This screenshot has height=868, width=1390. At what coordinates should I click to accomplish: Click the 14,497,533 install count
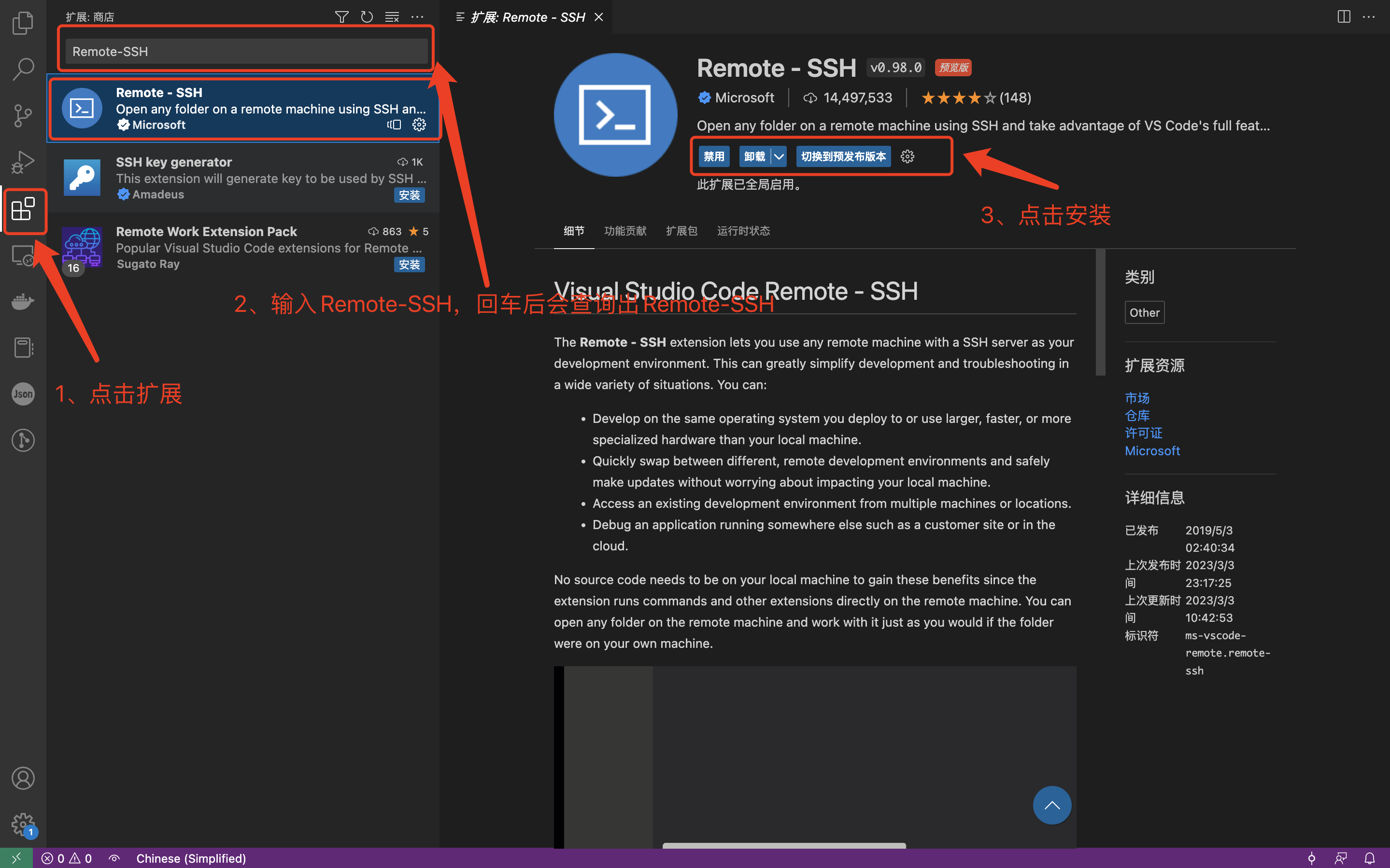(x=848, y=98)
